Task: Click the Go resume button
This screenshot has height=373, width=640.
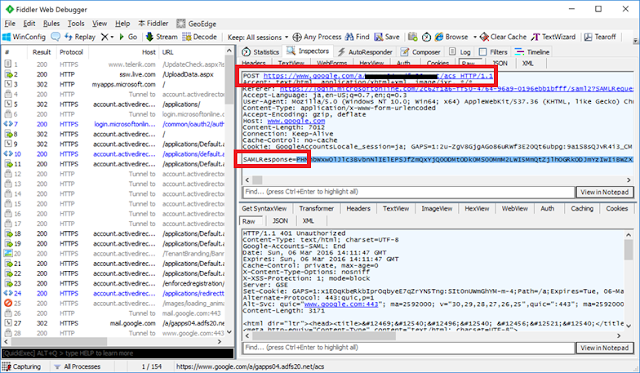Action: pos(128,37)
